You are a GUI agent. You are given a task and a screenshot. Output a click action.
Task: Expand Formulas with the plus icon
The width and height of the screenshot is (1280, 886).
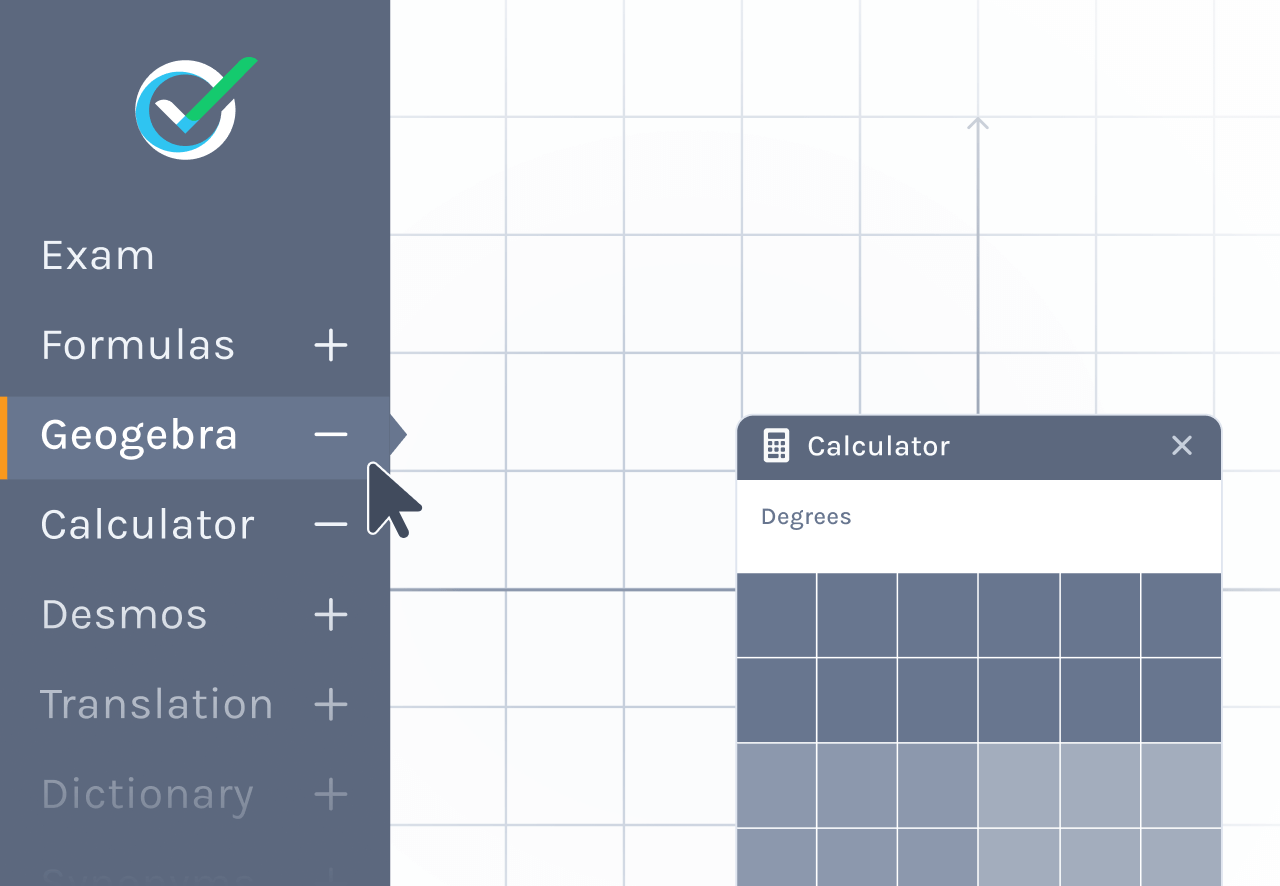click(331, 346)
